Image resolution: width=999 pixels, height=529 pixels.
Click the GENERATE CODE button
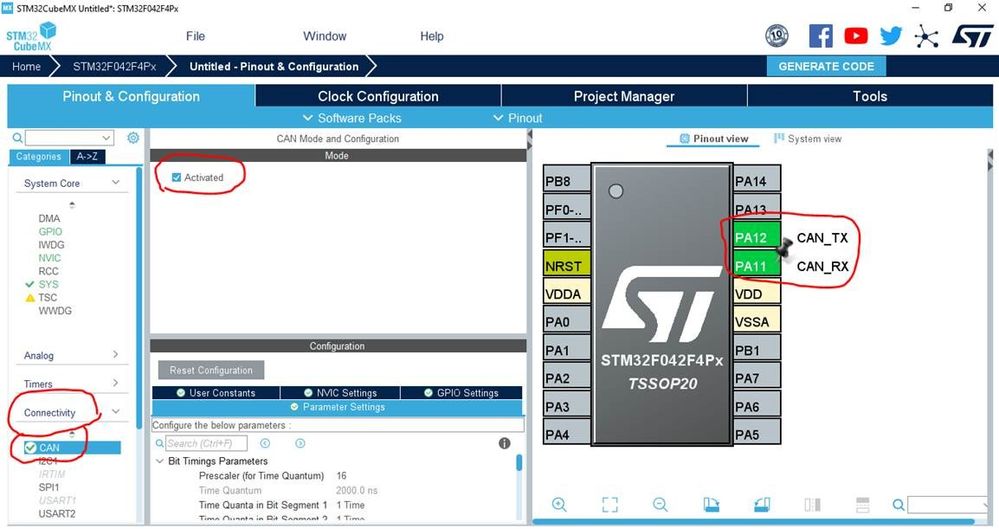coord(826,66)
